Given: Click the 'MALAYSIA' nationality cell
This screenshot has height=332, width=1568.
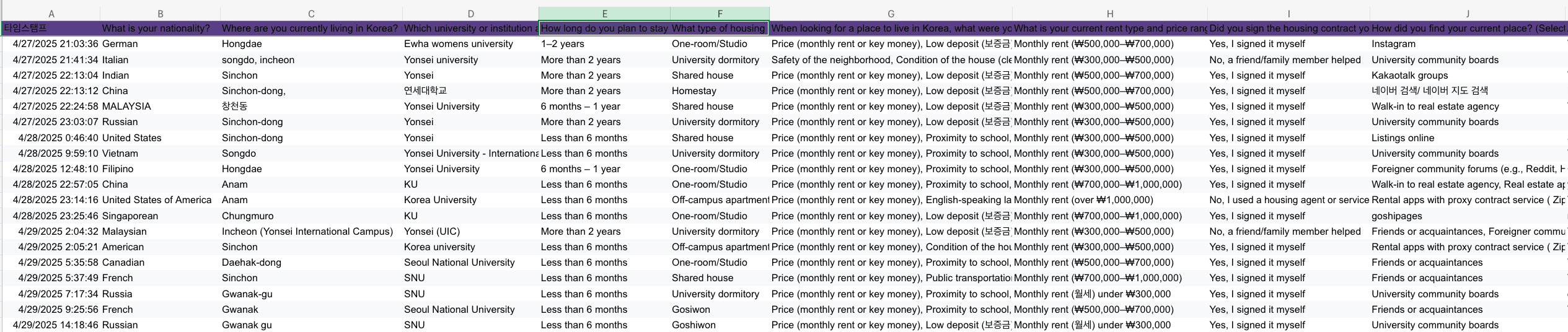Looking at the screenshot, I should pos(126,107).
